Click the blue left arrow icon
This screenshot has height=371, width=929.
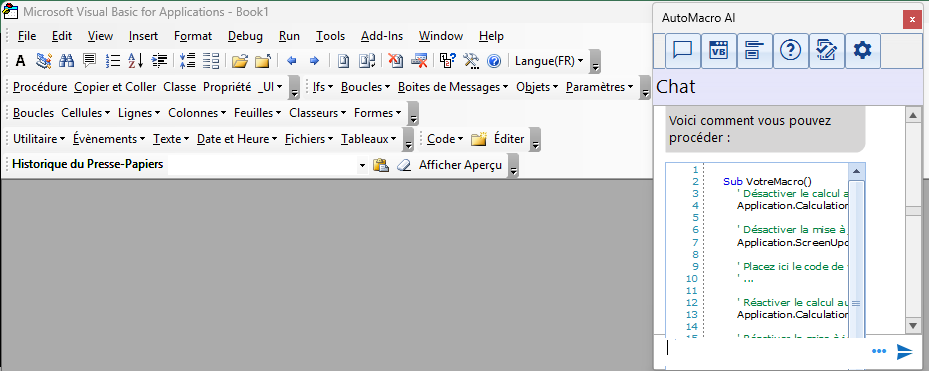[291, 60]
